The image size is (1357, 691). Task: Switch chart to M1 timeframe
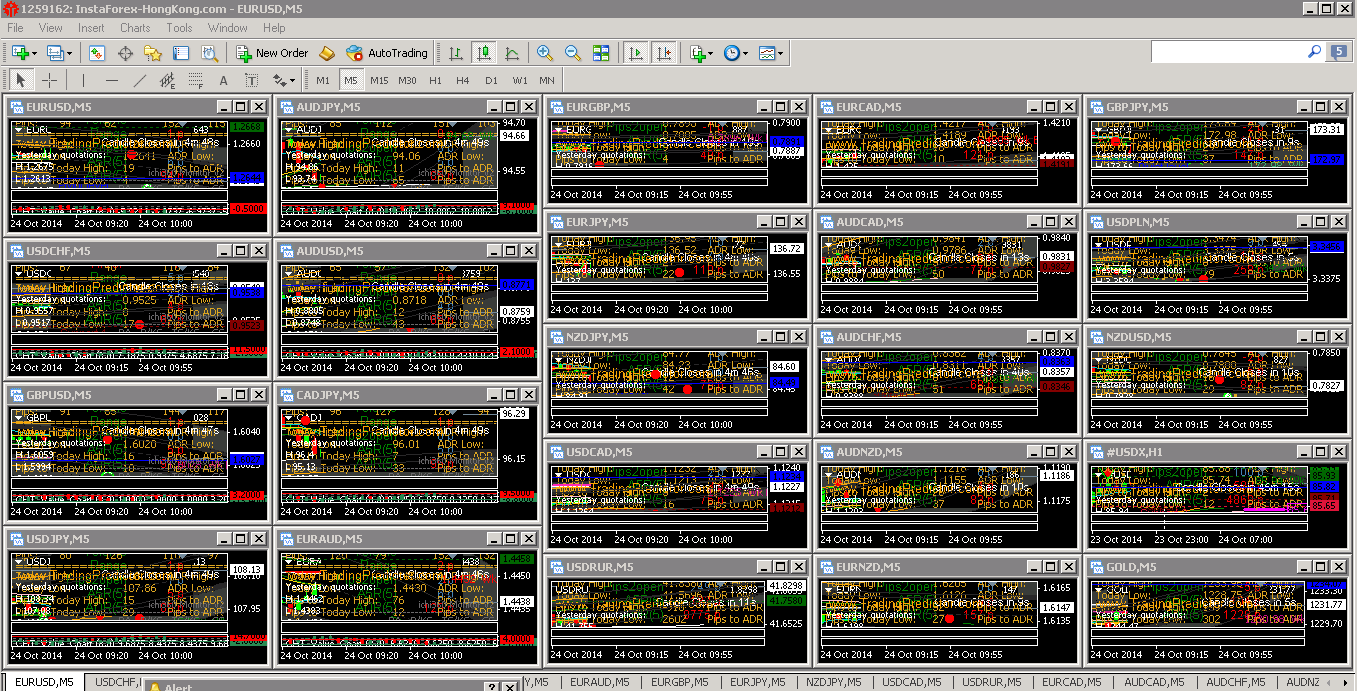click(x=323, y=80)
